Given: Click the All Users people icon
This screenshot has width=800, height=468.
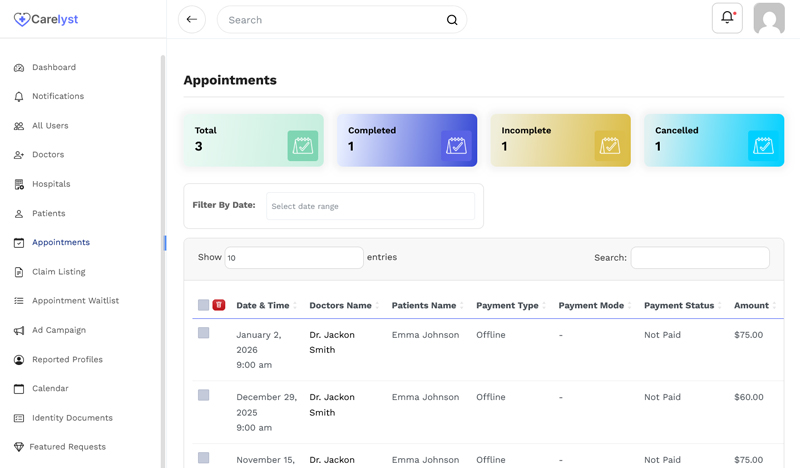Looking at the screenshot, I should coord(19,126).
